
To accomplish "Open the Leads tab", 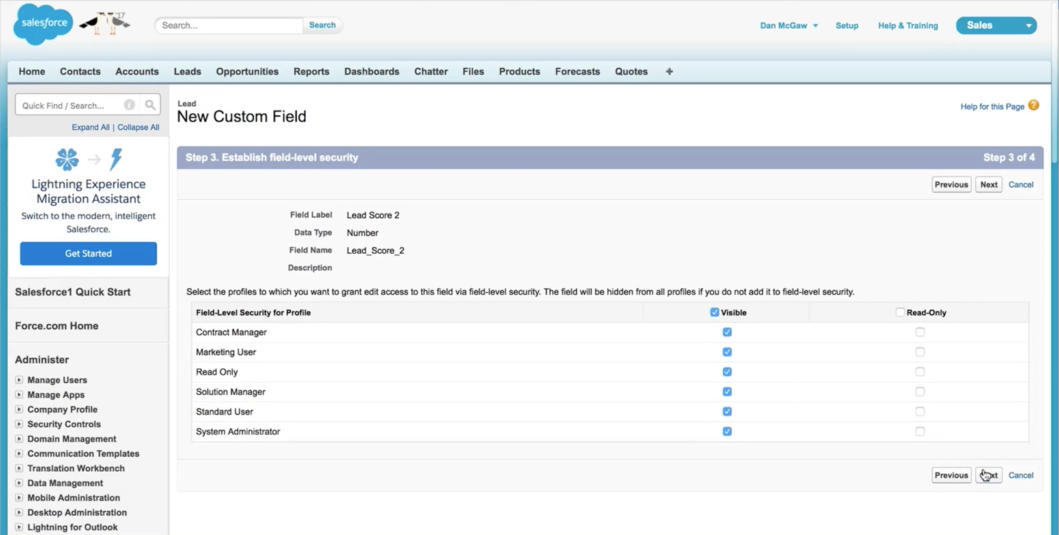I will pyautogui.click(x=187, y=71).
